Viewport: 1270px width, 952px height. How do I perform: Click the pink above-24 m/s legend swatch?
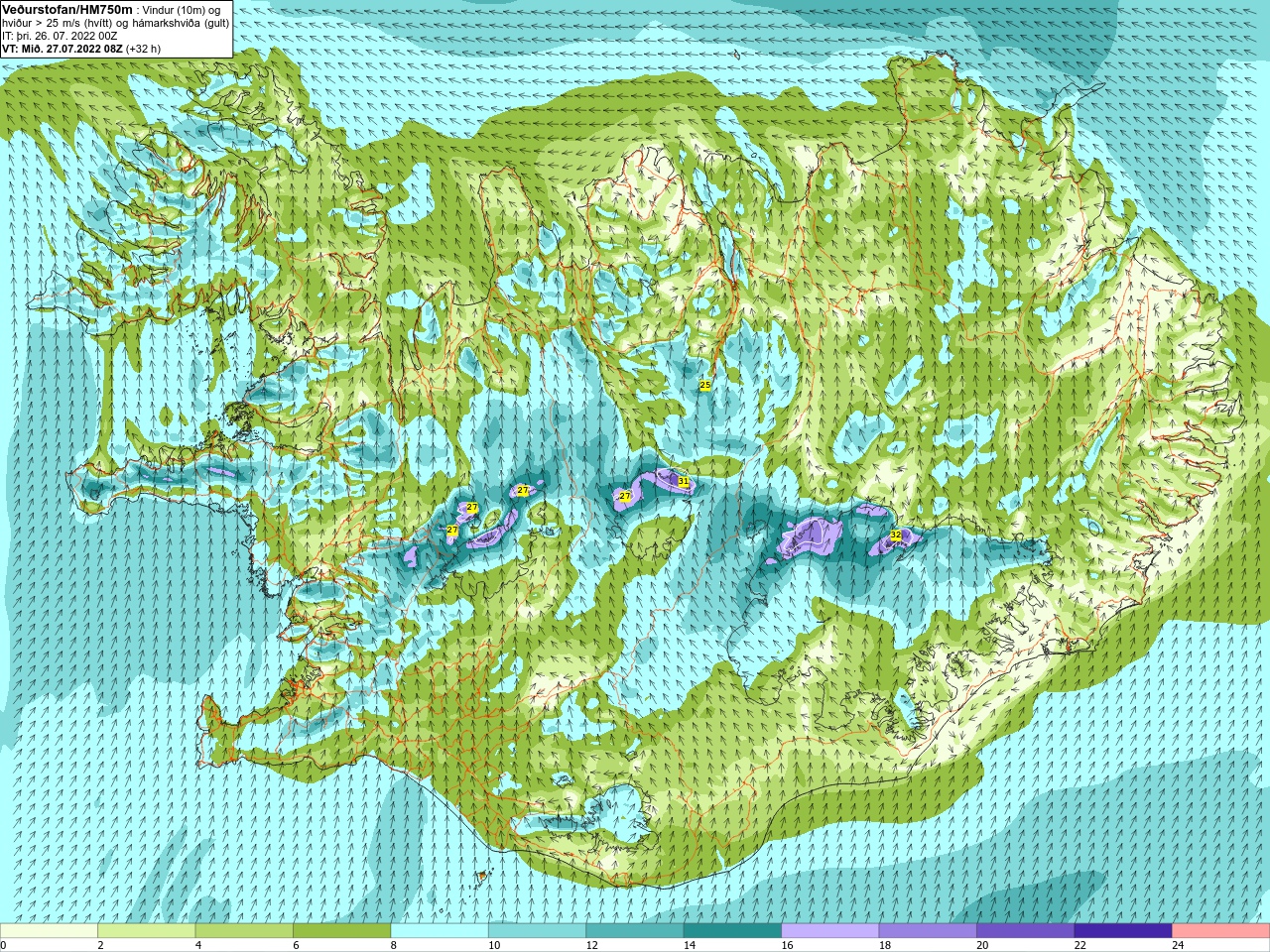click(x=1221, y=930)
